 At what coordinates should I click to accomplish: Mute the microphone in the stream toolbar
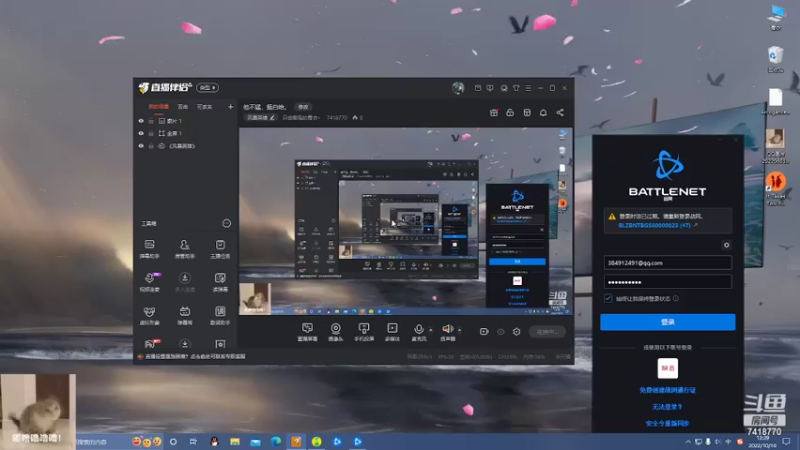418,332
